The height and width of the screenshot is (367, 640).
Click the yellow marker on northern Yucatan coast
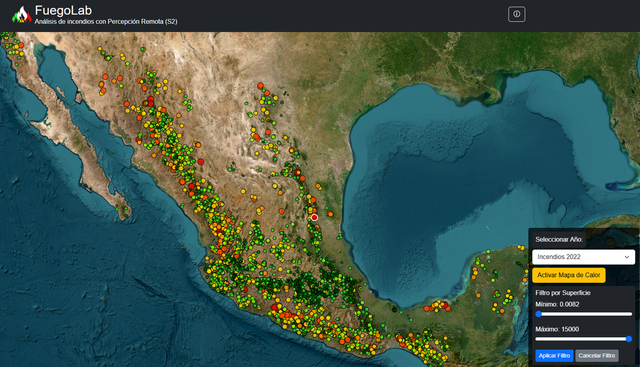pyautogui.click(x=520, y=247)
